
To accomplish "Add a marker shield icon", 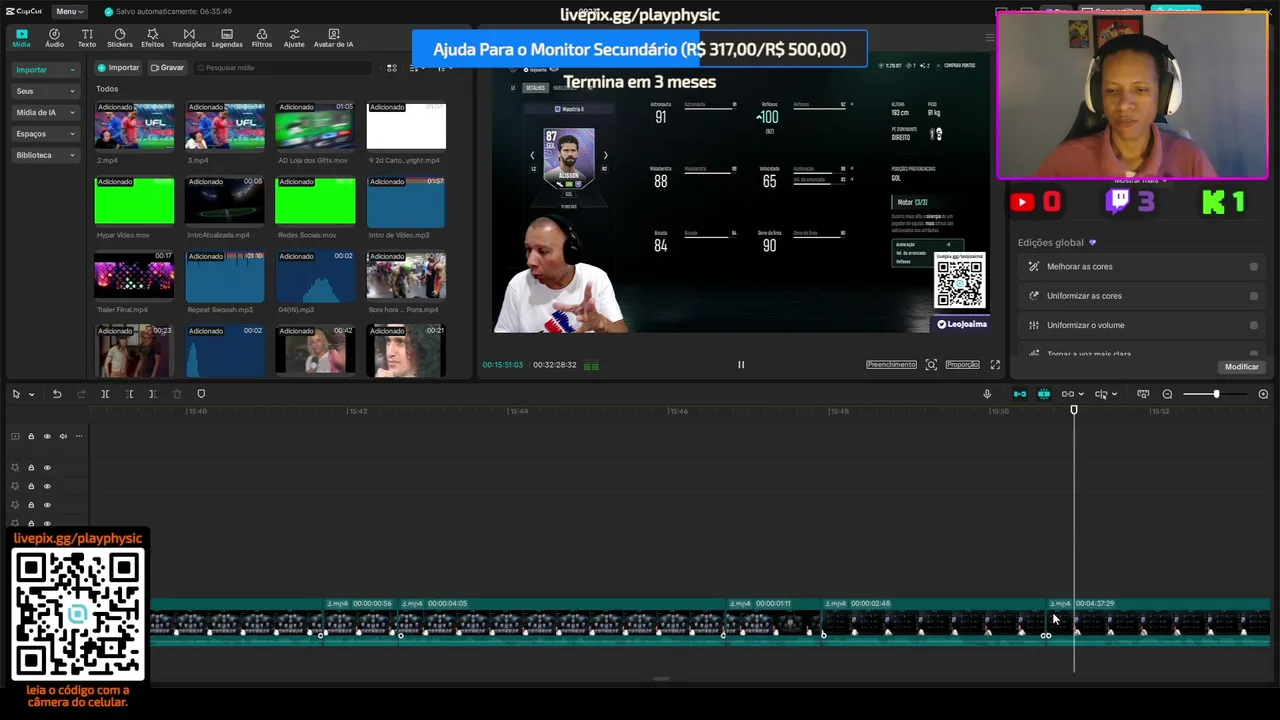I will coord(201,394).
